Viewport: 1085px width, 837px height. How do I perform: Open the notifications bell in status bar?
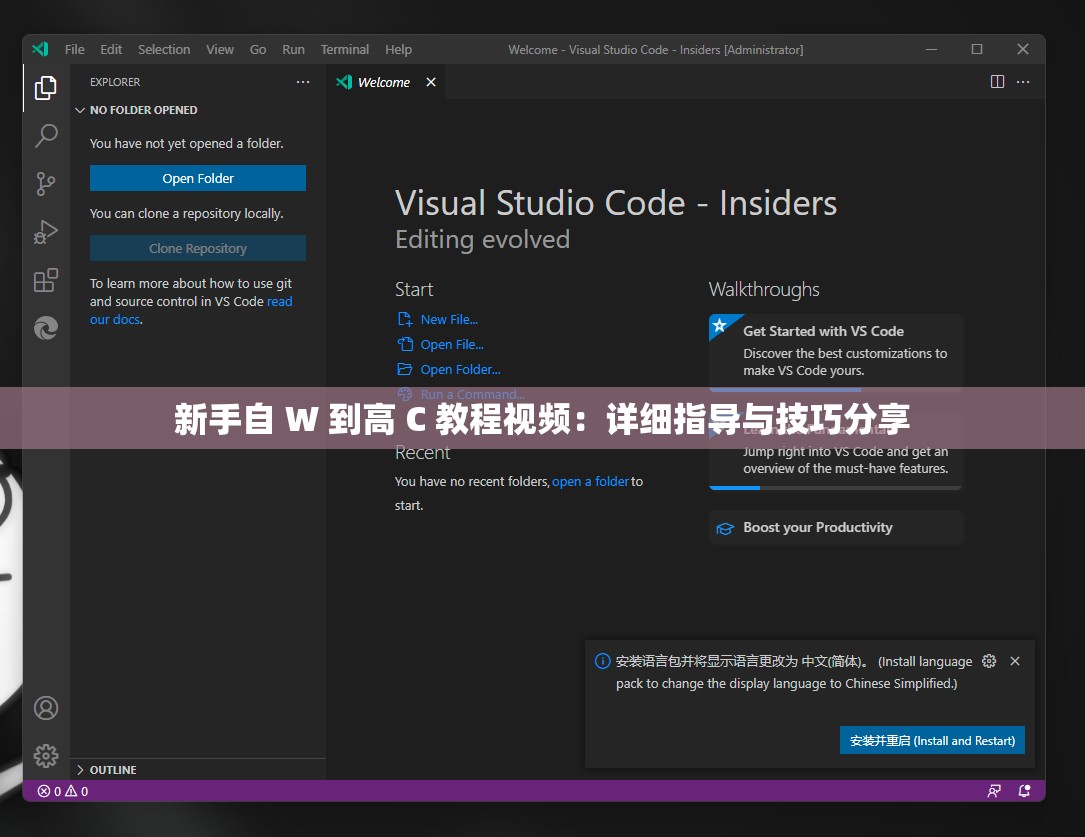[1025, 791]
